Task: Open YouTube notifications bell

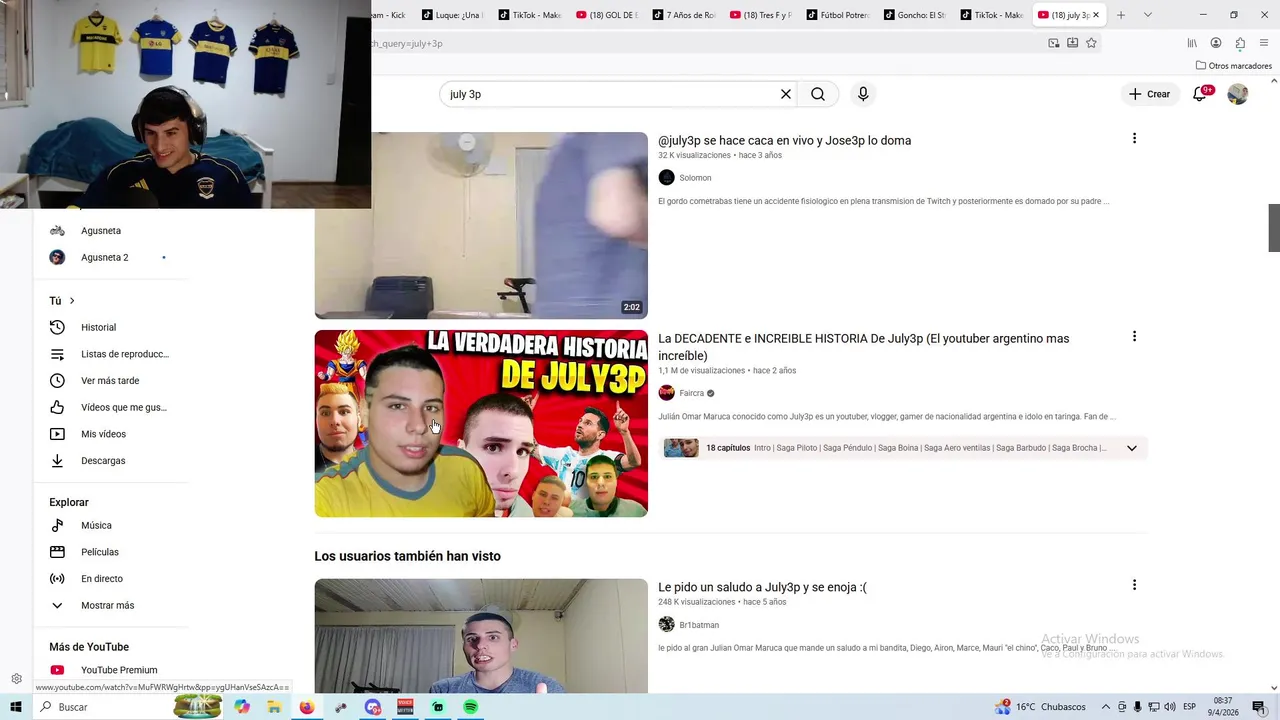Action: click(x=1200, y=94)
